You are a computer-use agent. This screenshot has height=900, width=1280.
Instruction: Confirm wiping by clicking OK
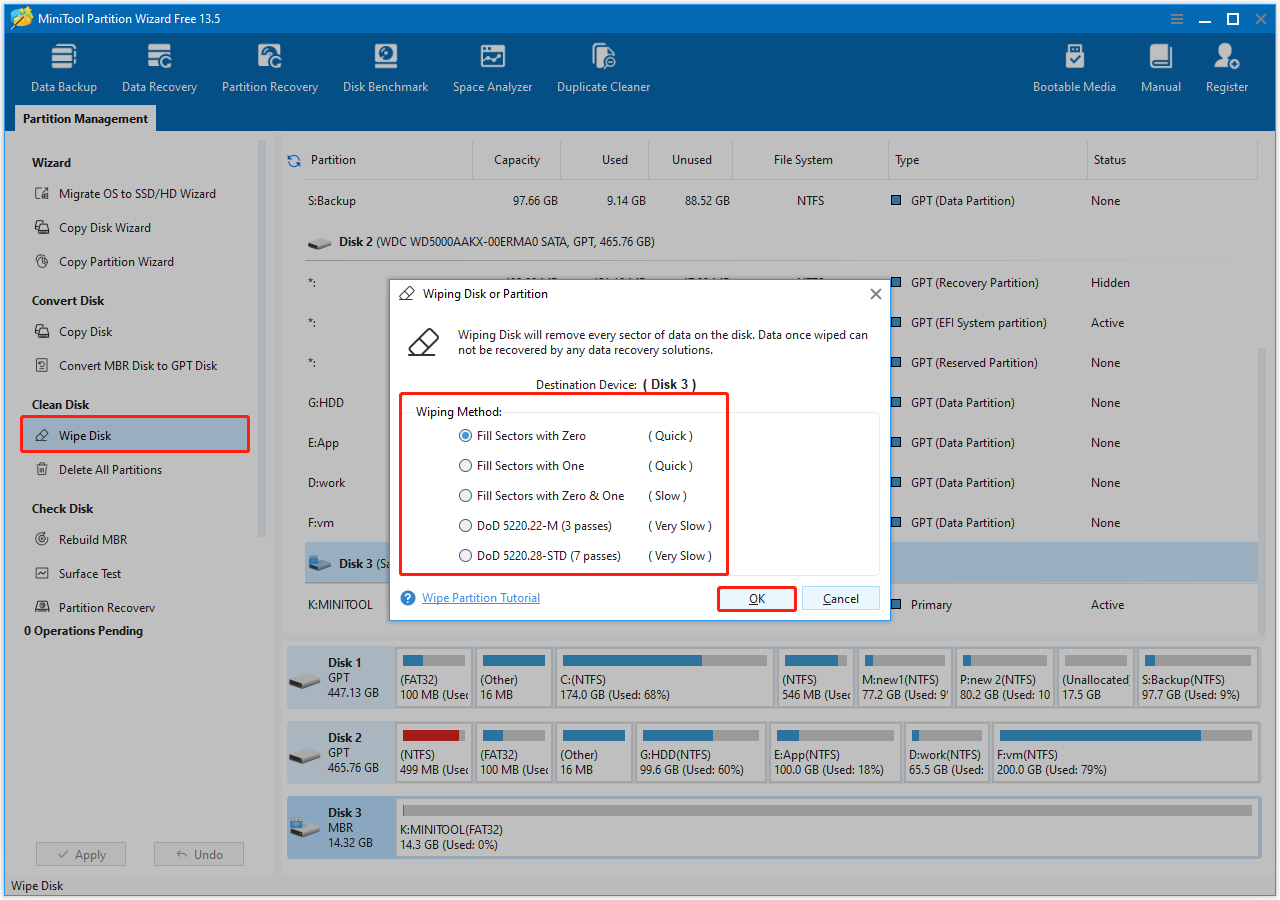point(757,598)
